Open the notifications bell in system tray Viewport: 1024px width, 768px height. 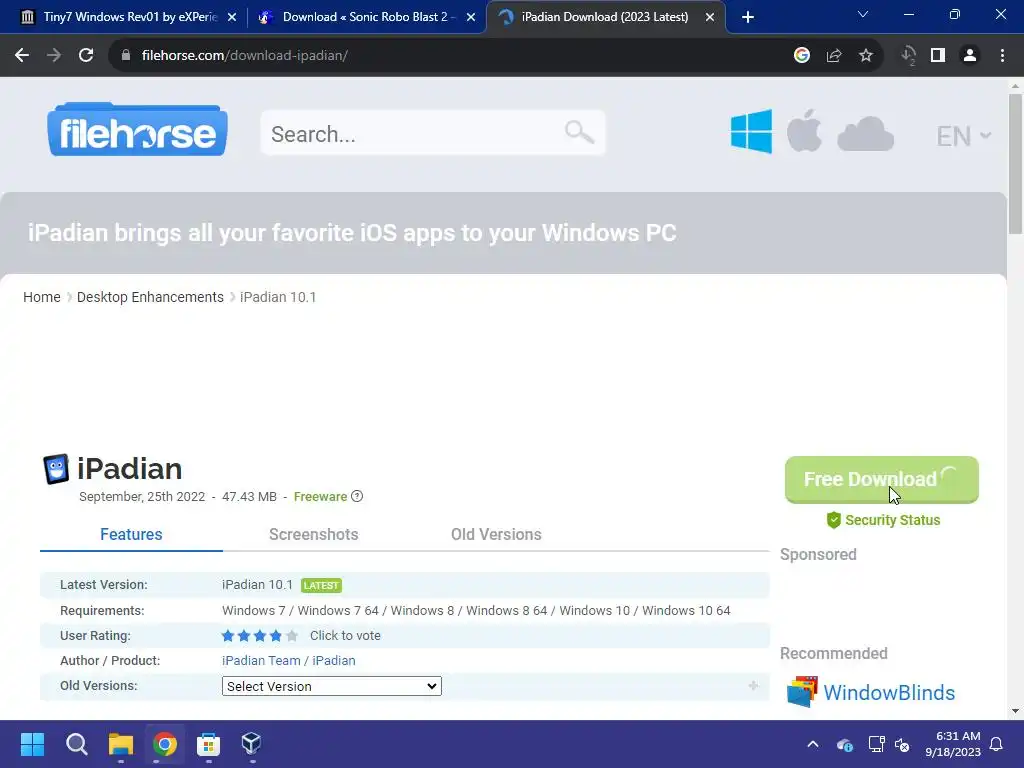(x=997, y=744)
